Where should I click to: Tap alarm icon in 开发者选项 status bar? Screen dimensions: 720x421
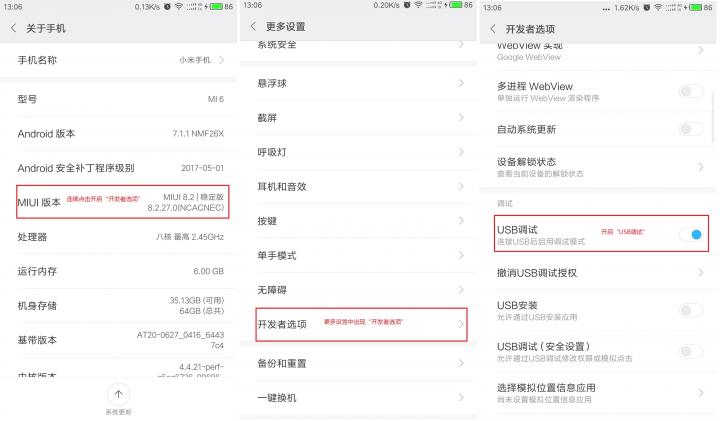click(647, 7)
